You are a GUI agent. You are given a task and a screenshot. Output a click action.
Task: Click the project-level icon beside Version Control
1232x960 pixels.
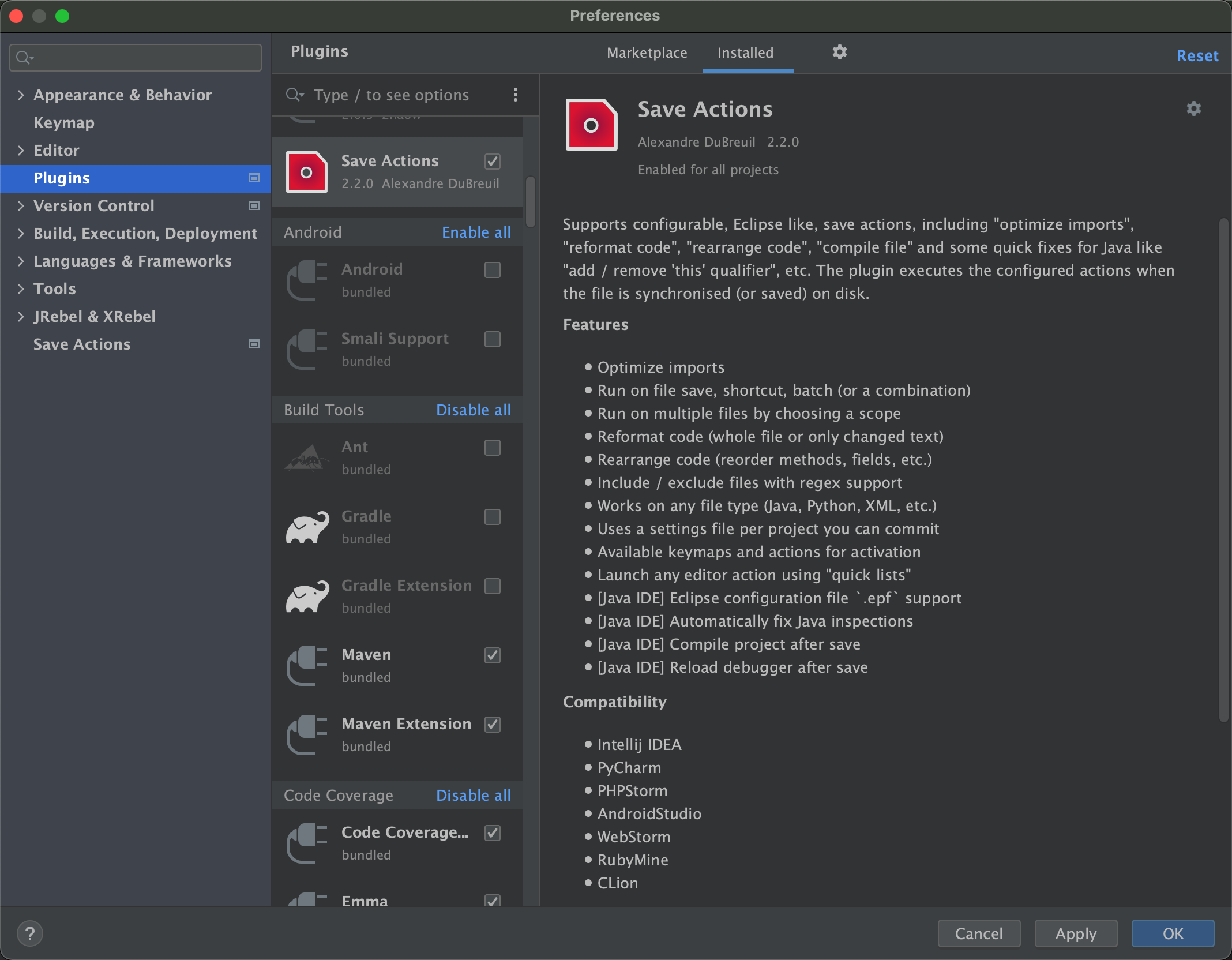pyautogui.click(x=254, y=205)
